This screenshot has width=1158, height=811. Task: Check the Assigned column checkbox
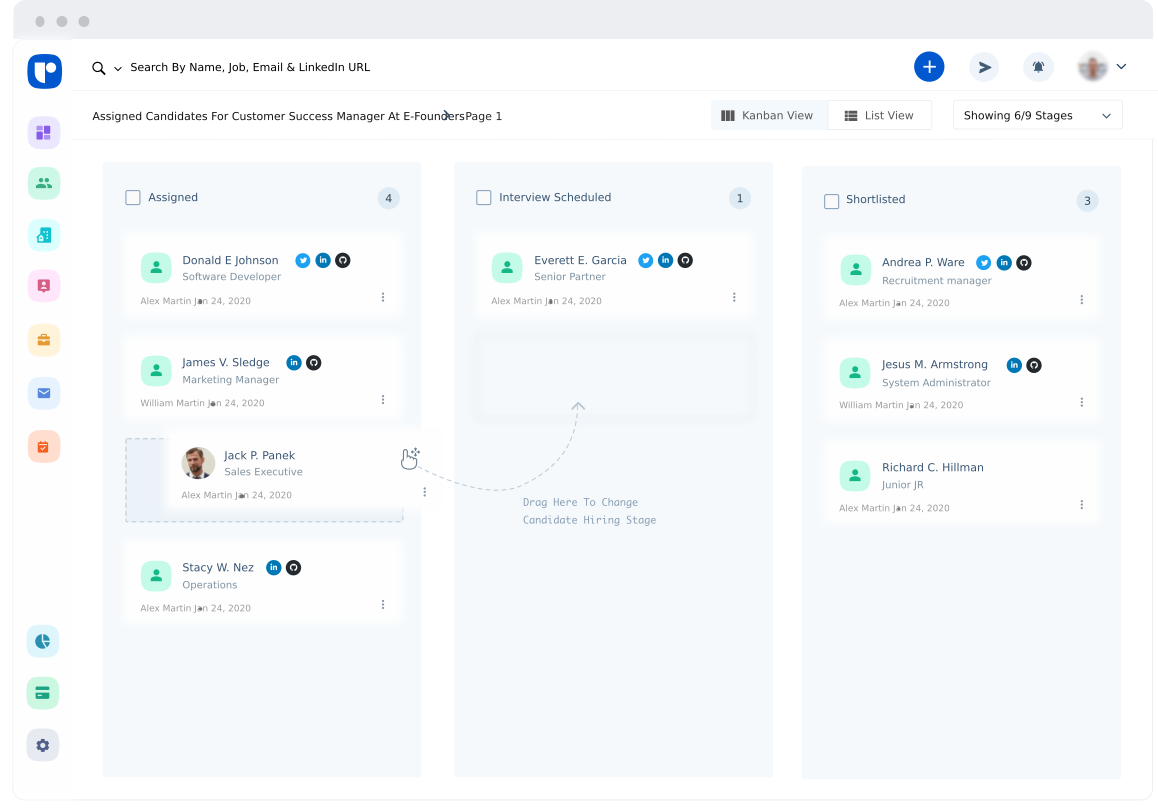coord(133,197)
